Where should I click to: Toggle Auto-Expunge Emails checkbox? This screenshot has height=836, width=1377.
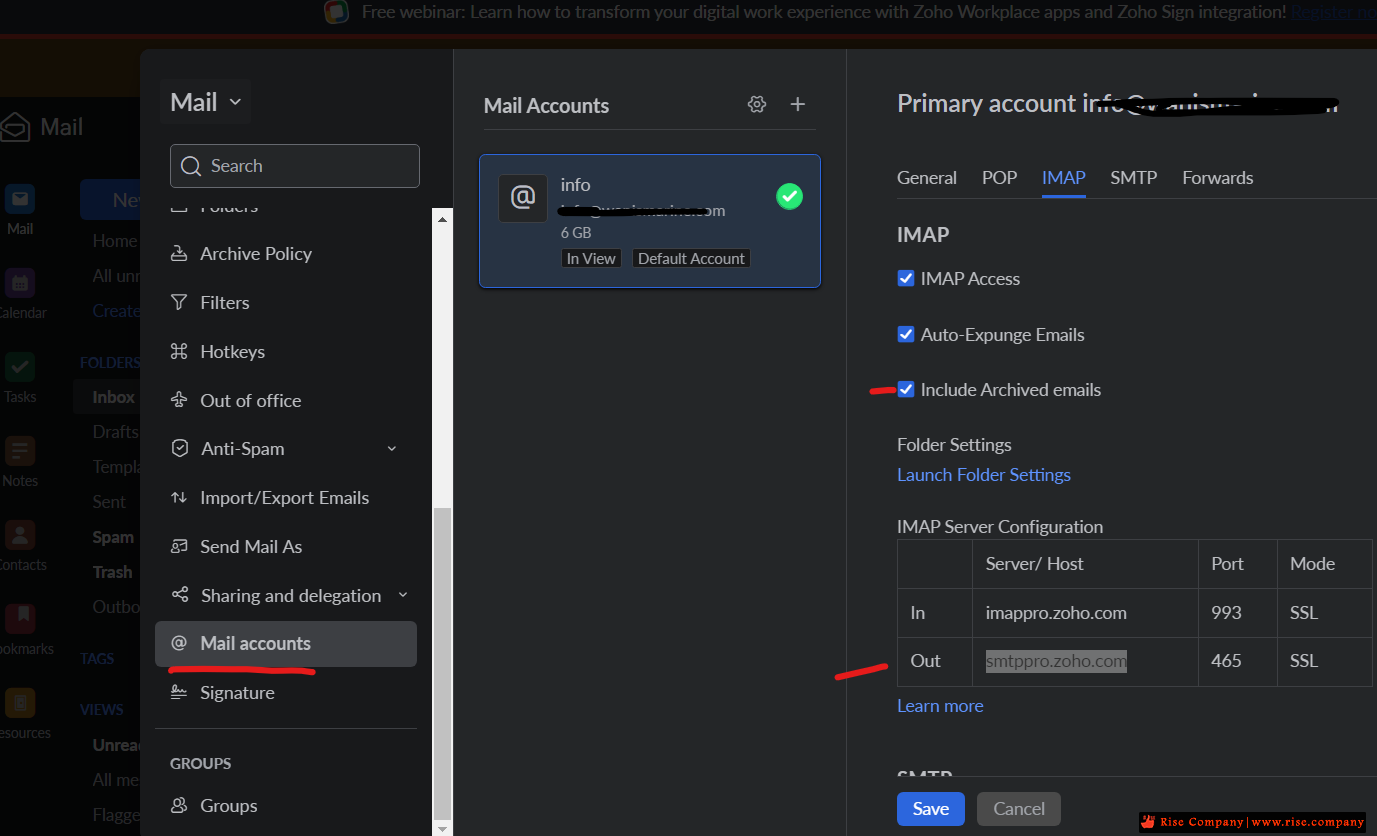[906, 335]
